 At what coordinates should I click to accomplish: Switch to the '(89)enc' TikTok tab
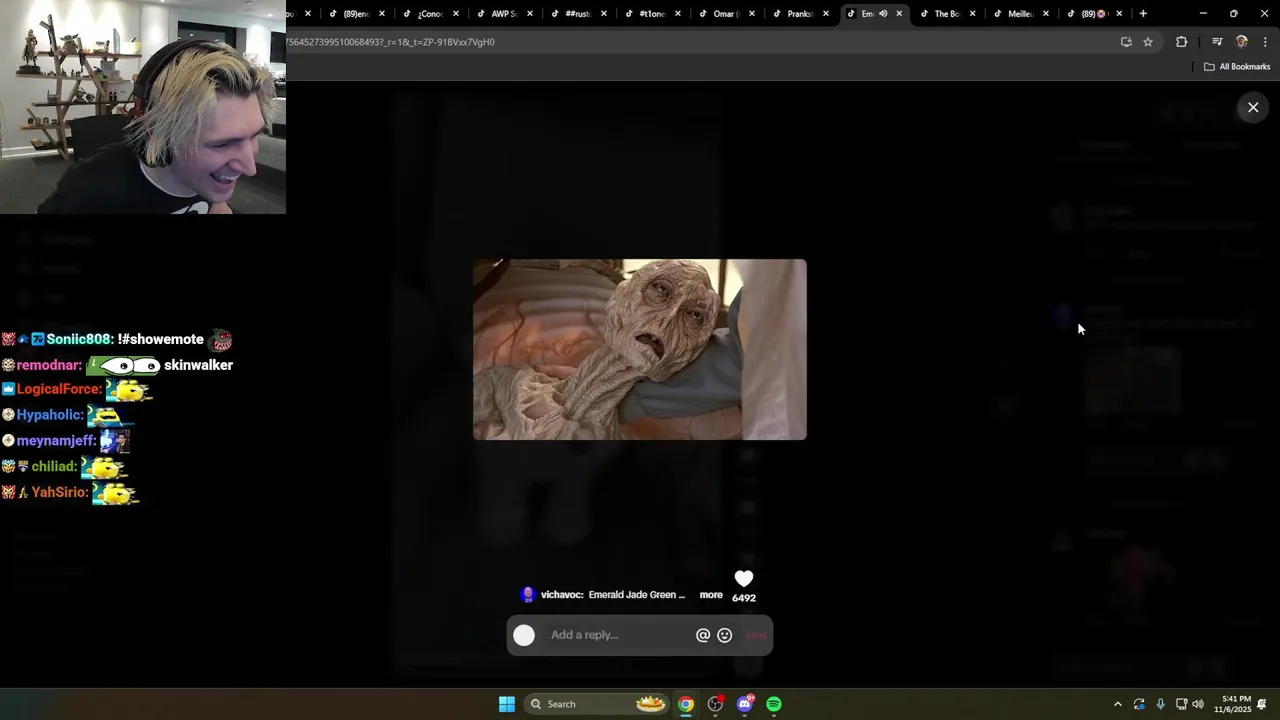tap(355, 14)
